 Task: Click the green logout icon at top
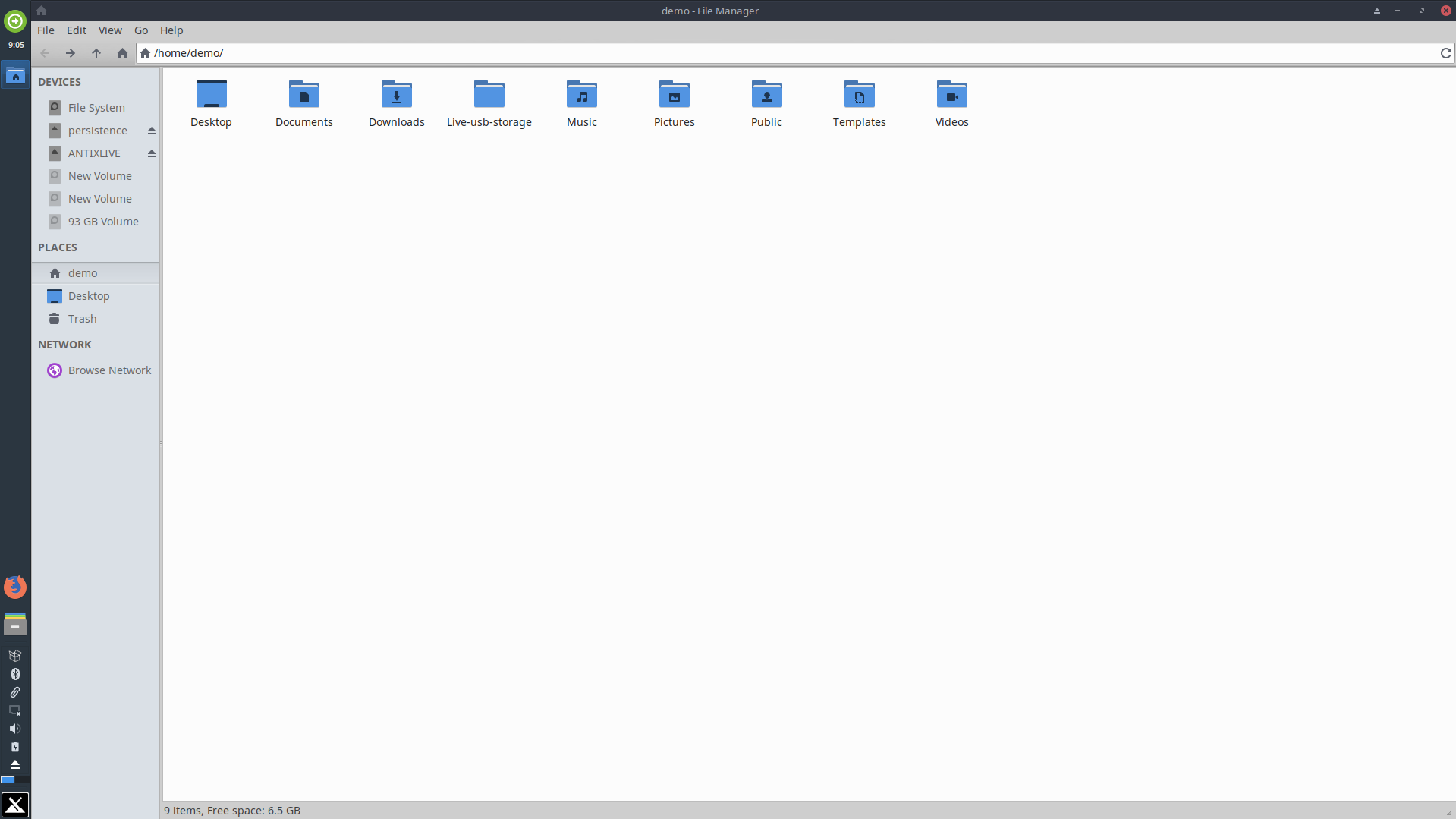[x=15, y=20]
